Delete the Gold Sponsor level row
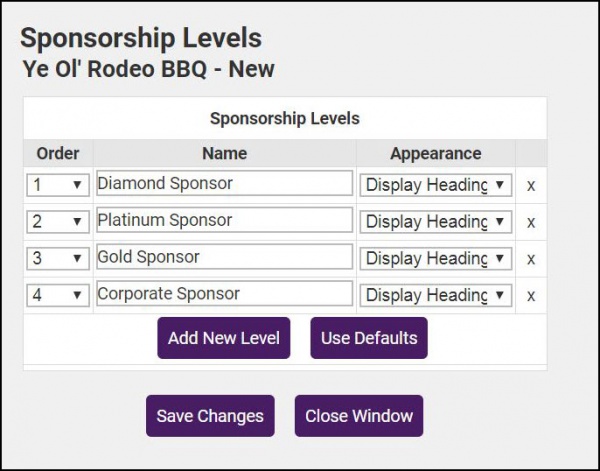 coord(531,258)
